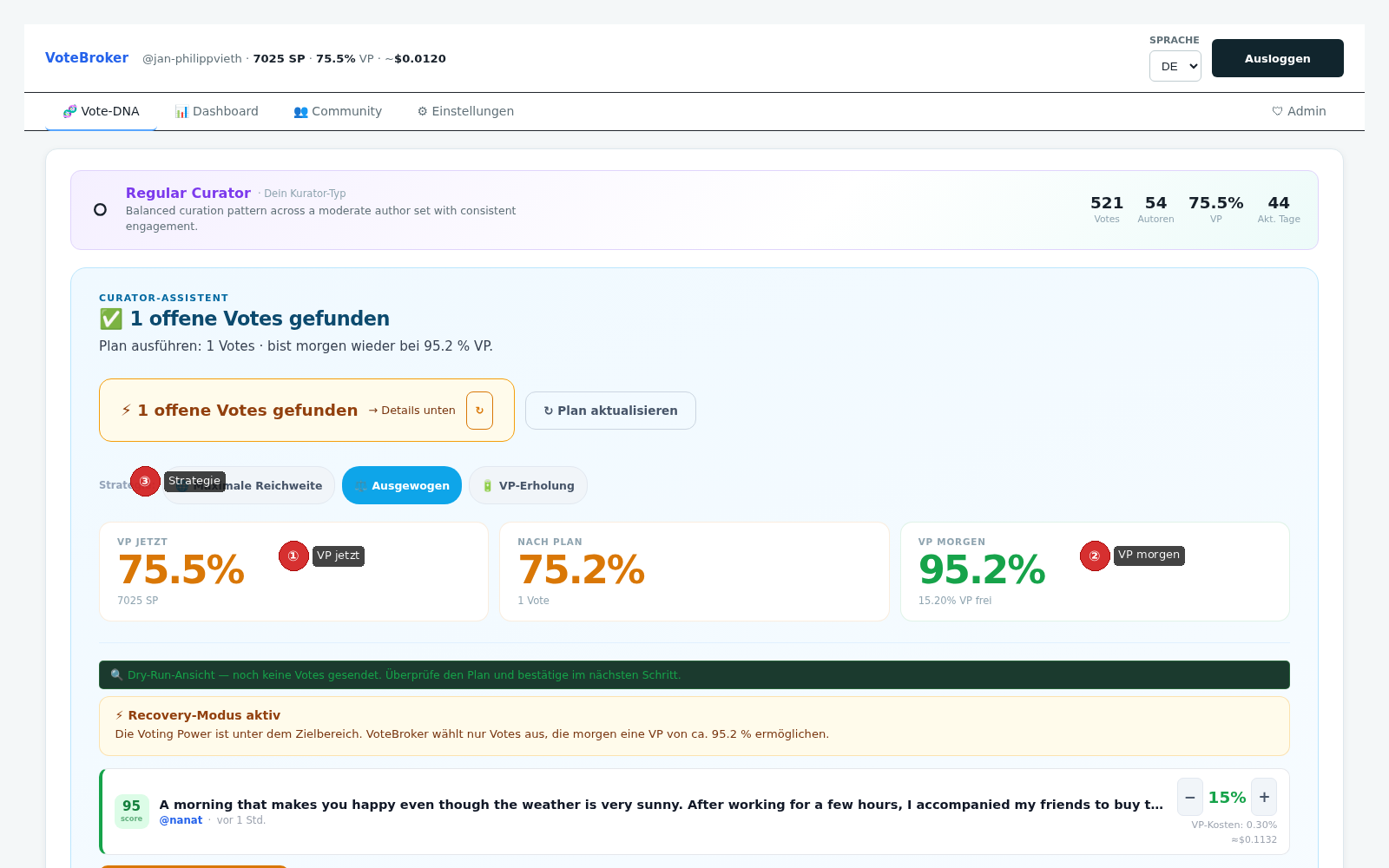The image size is (1389, 868).
Task: Click the 95 score badge
Action: 132,812
